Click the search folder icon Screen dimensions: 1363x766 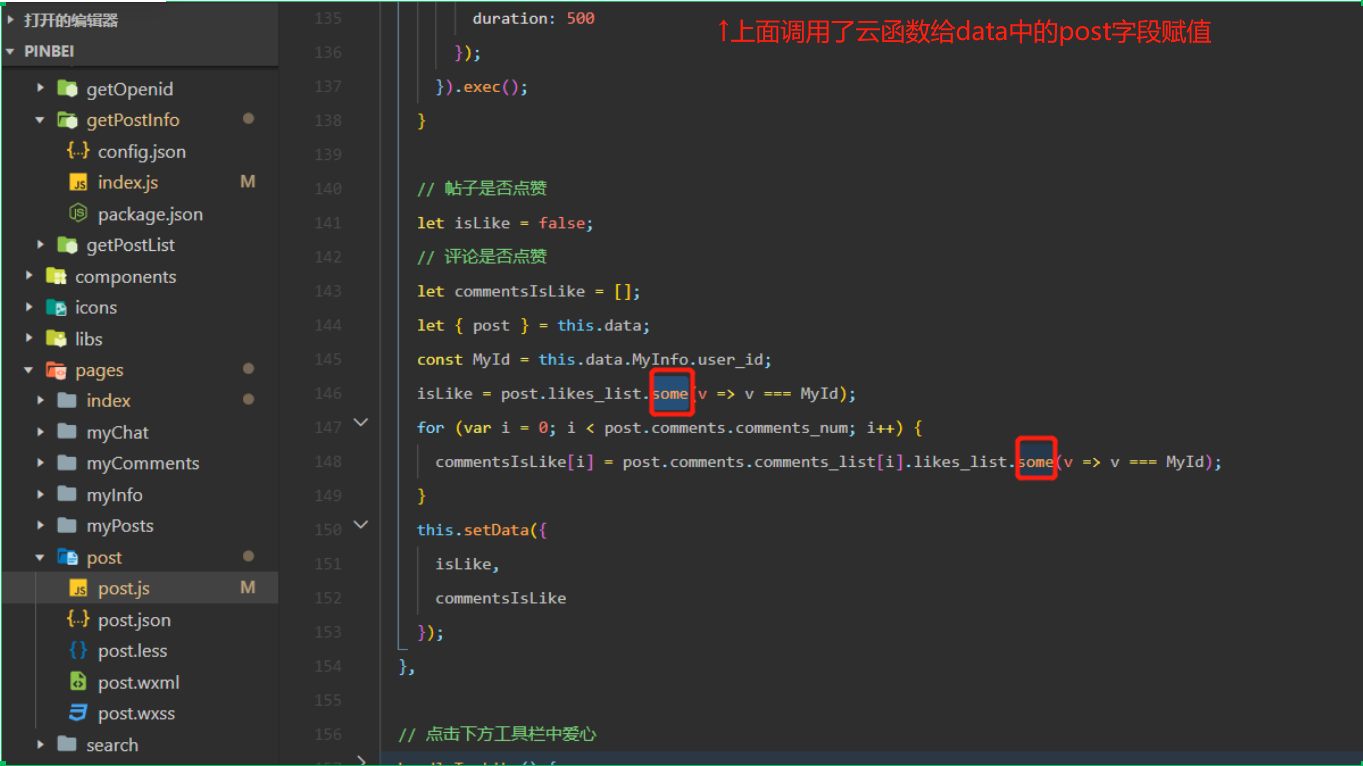tap(67, 744)
